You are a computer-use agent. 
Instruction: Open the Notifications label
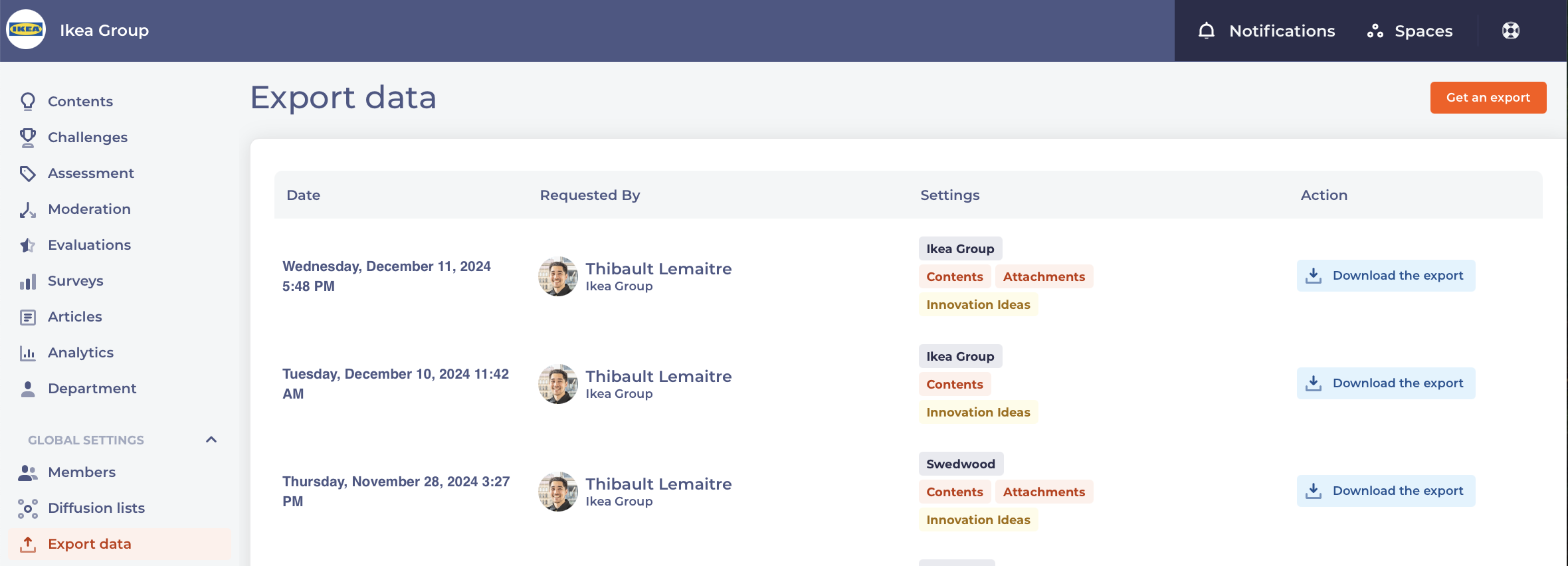coord(1282,31)
